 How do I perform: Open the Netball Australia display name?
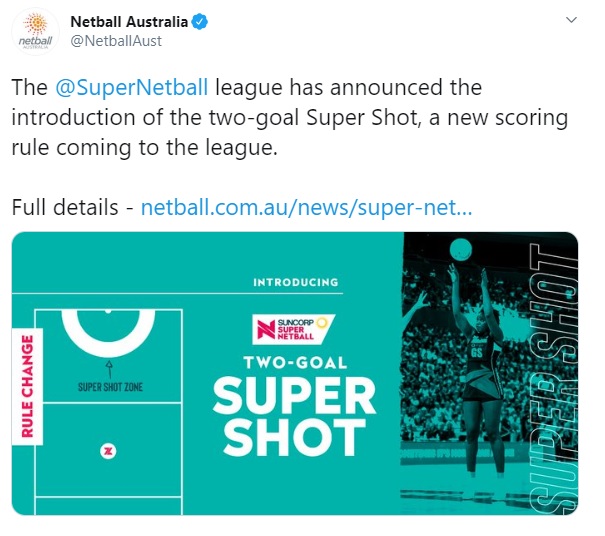coord(130,21)
